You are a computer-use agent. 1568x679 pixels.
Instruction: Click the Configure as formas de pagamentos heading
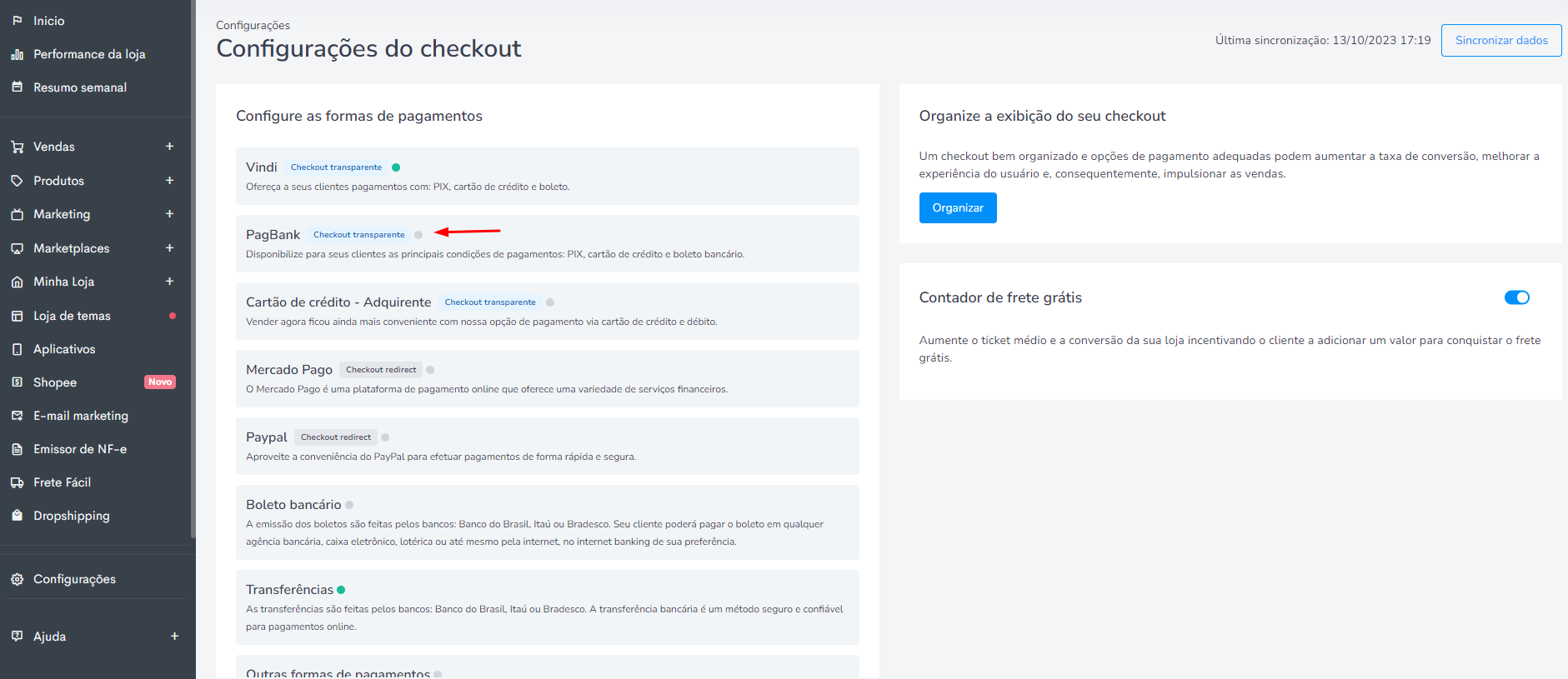coord(359,116)
